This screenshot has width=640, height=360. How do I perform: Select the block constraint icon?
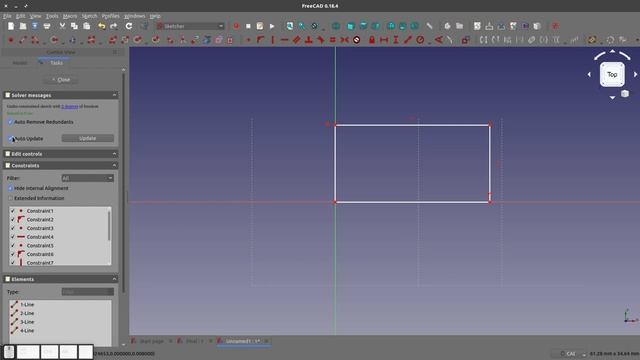click(x=357, y=40)
